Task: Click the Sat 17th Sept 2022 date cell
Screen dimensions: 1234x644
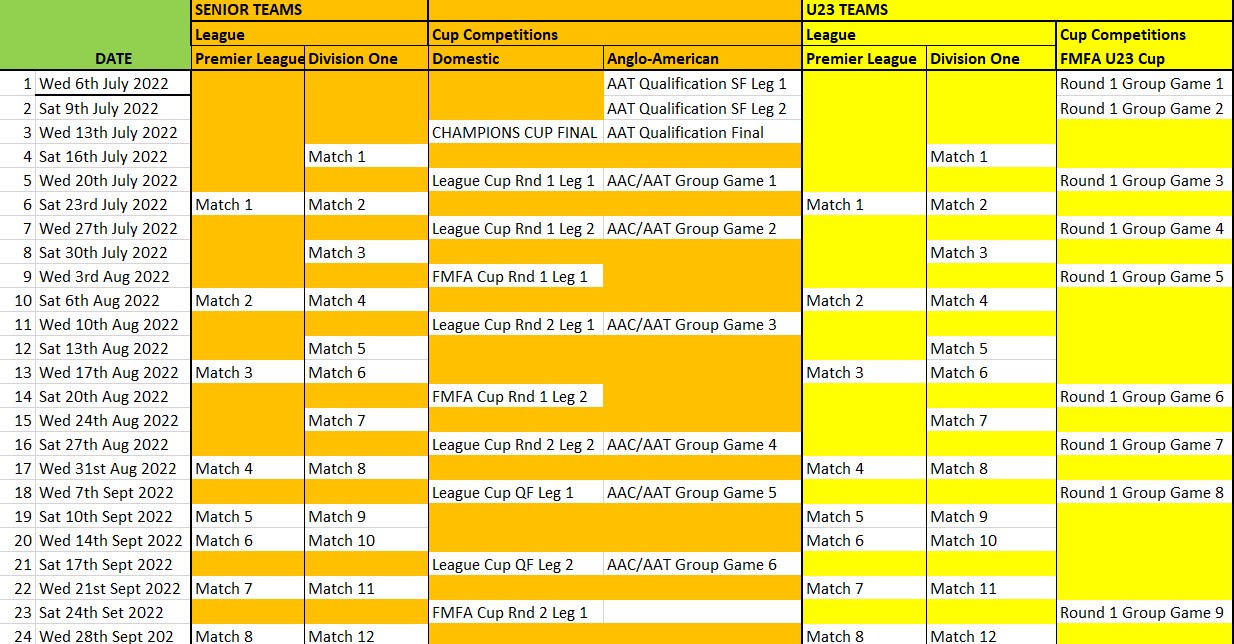Action: [x=113, y=565]
